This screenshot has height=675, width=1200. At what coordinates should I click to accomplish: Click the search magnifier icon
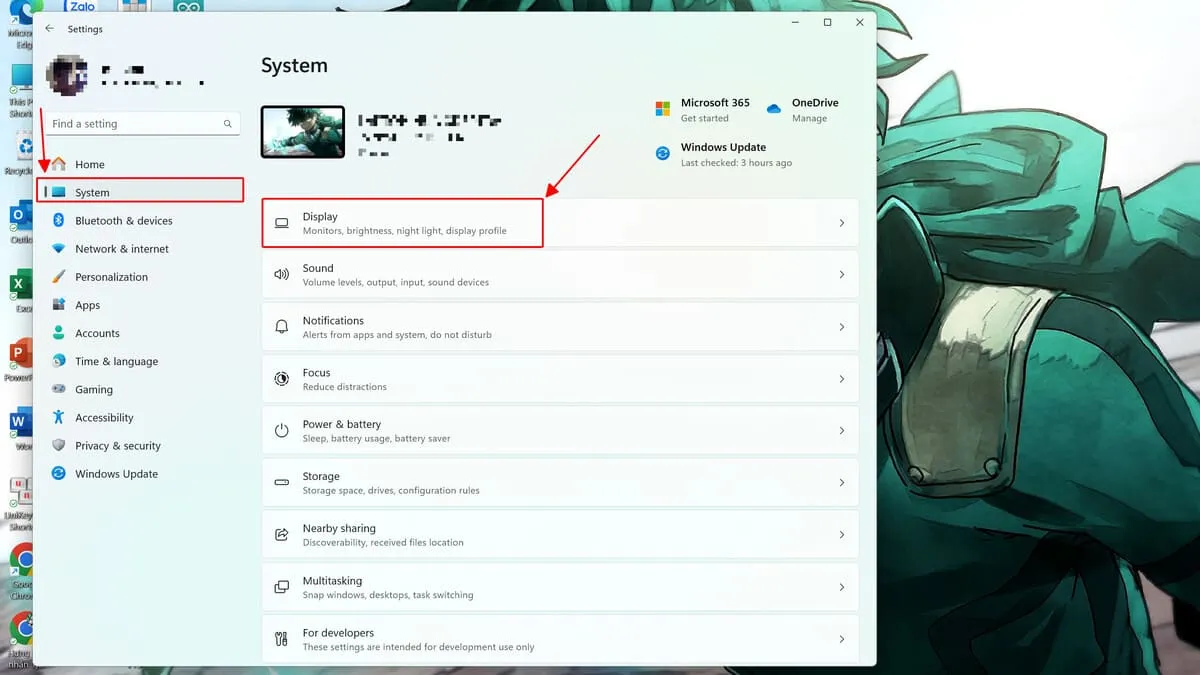tap(228, 124)
